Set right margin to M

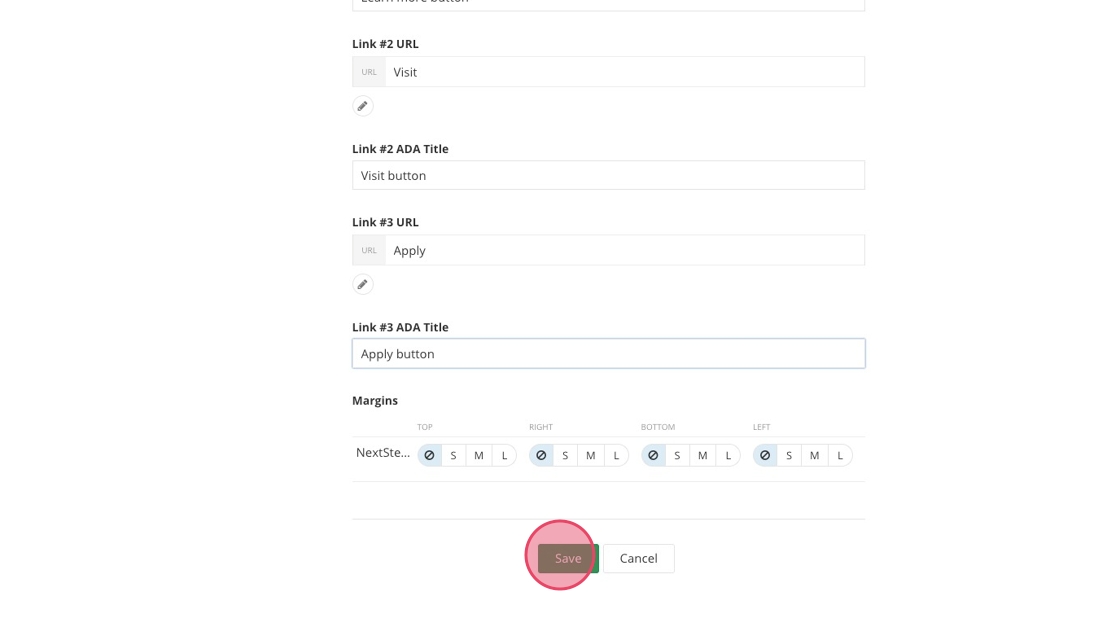coord(591,455)
